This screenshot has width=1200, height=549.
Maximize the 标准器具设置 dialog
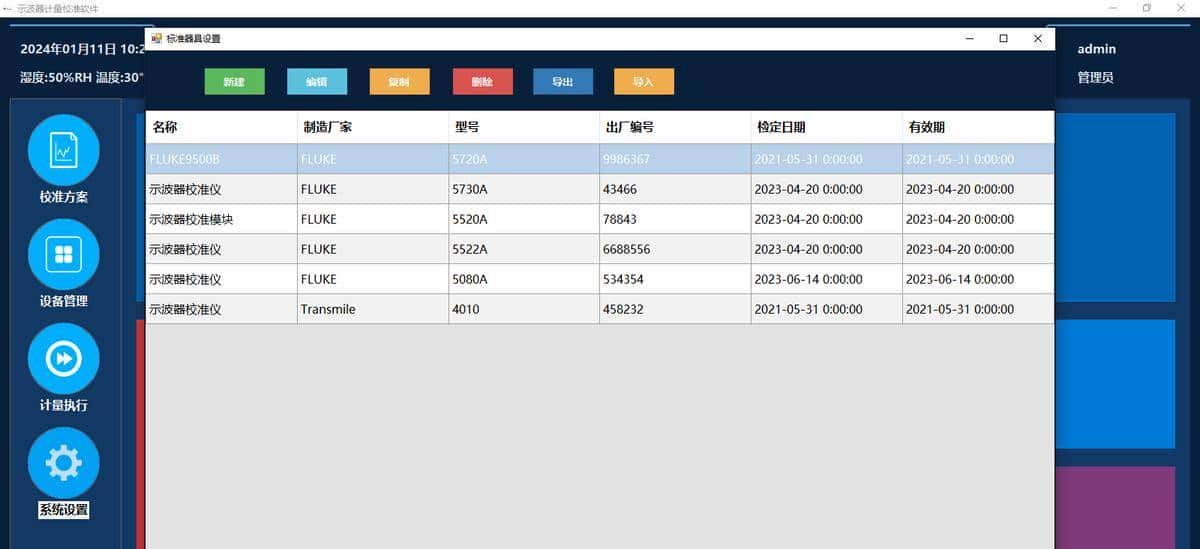[x=1003, y=38]
